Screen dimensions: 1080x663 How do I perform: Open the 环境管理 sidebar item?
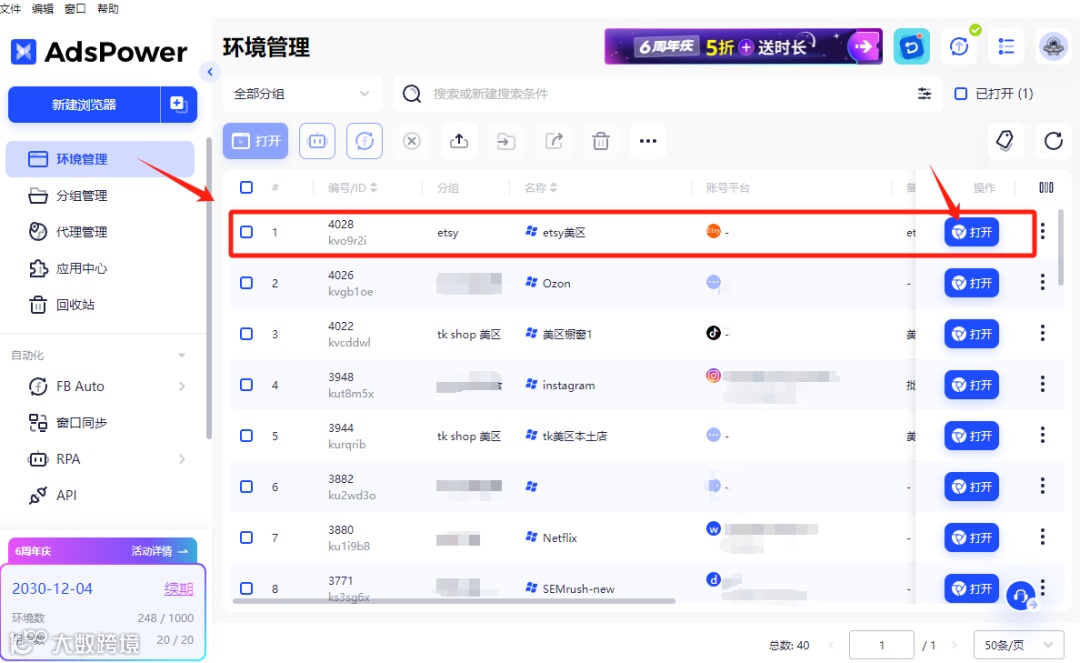click(100, 159)
